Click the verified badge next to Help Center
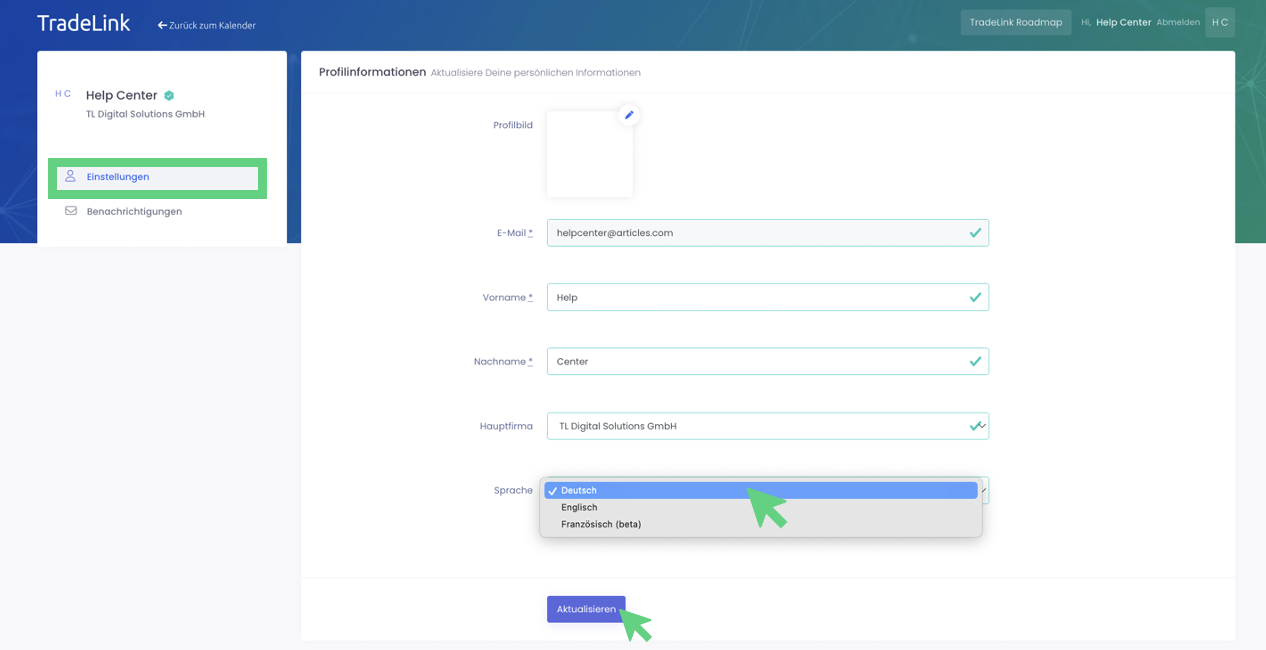The width and height of the screenshot is (1266, 650). point(169,96)
